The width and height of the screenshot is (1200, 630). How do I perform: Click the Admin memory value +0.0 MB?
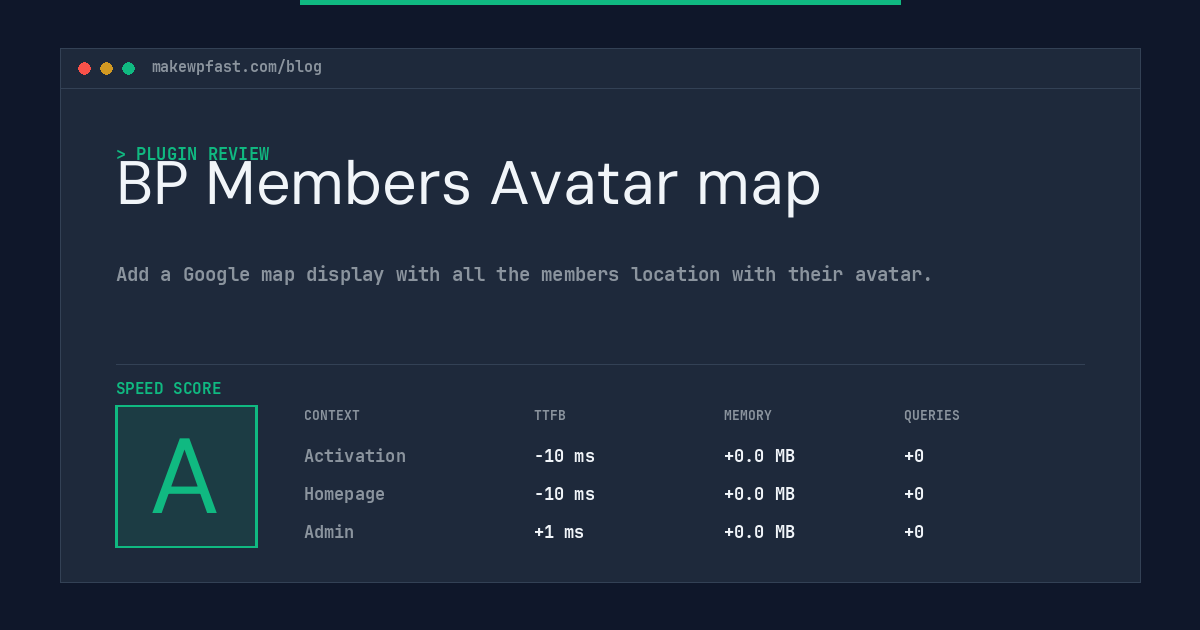(x=759, y=532)
